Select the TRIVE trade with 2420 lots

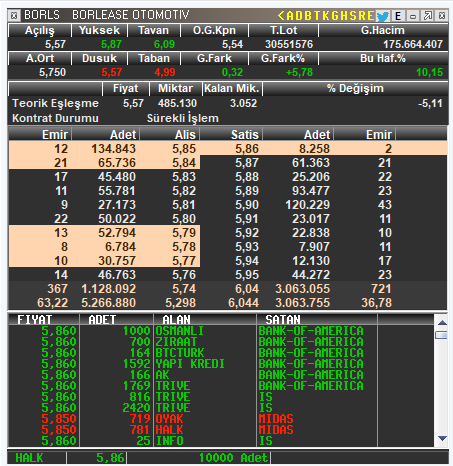[221, 408]
